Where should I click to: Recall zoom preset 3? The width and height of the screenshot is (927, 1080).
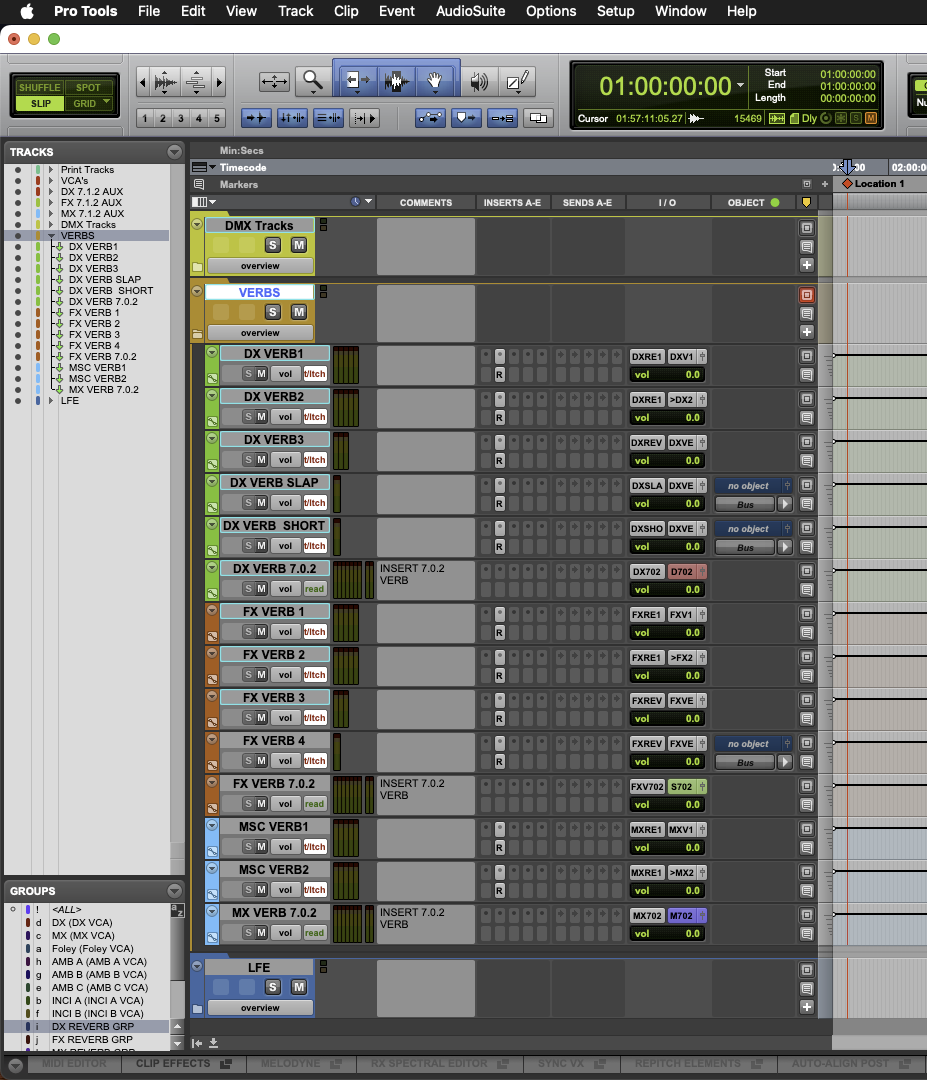pyautogui.click(x=180, y=118)
